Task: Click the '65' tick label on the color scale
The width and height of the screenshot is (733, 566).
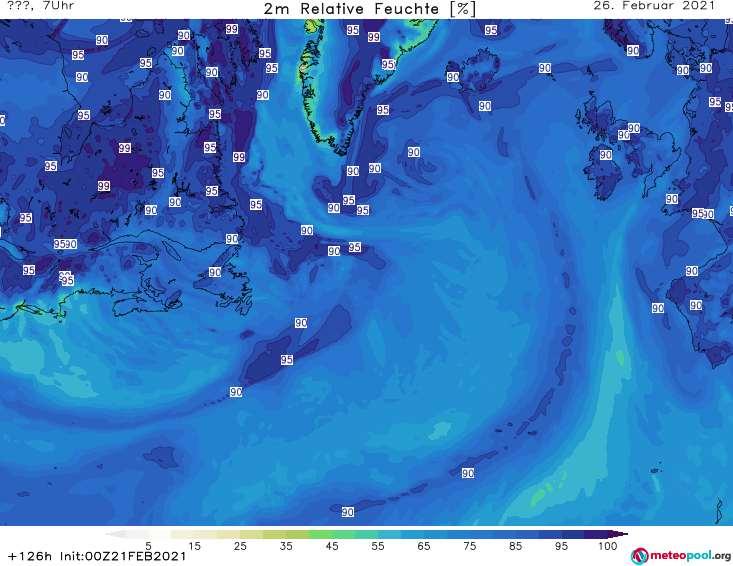Action: (x=424, y=546)
